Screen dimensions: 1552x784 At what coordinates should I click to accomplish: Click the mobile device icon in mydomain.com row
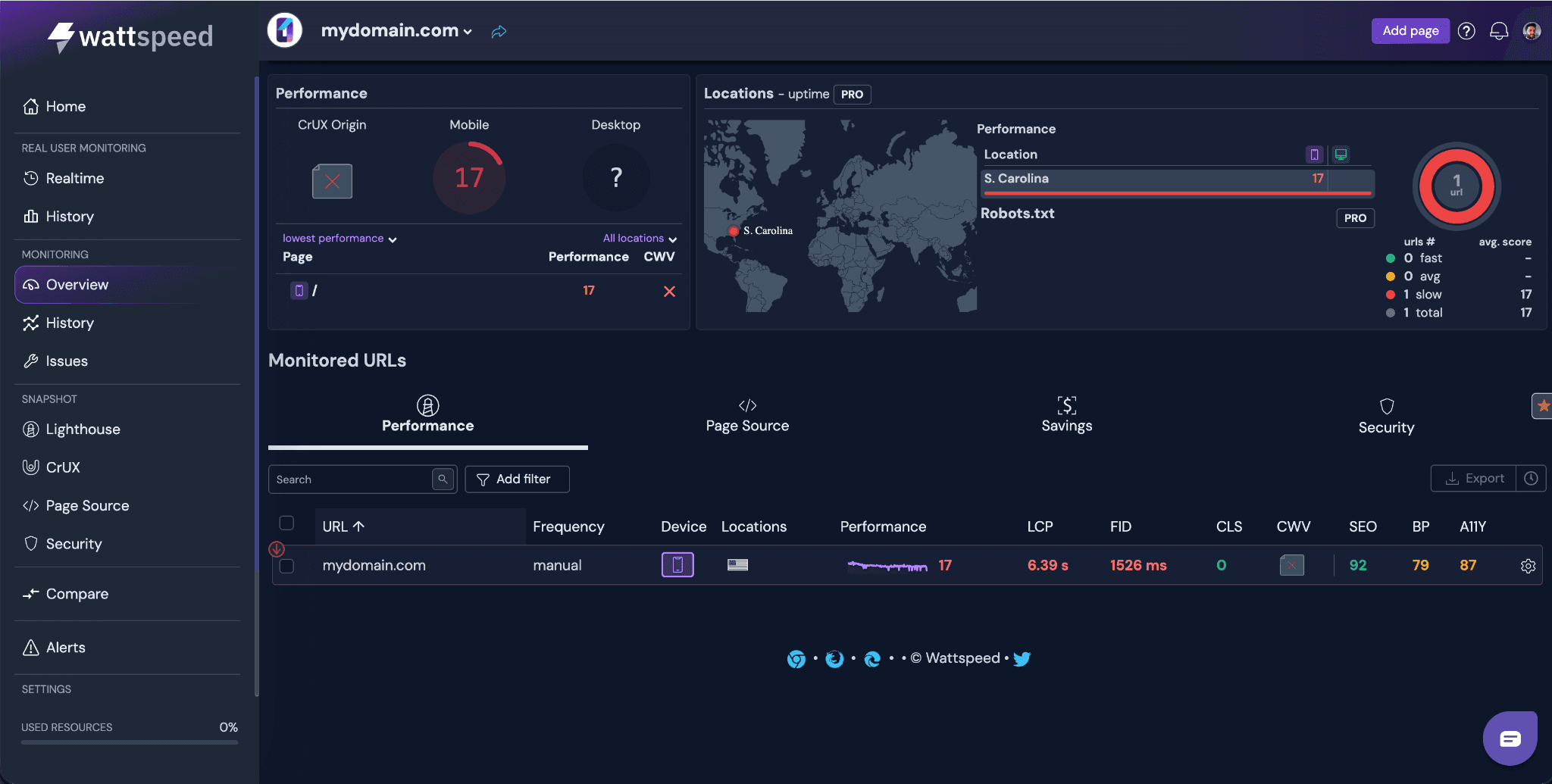(677, 565)
